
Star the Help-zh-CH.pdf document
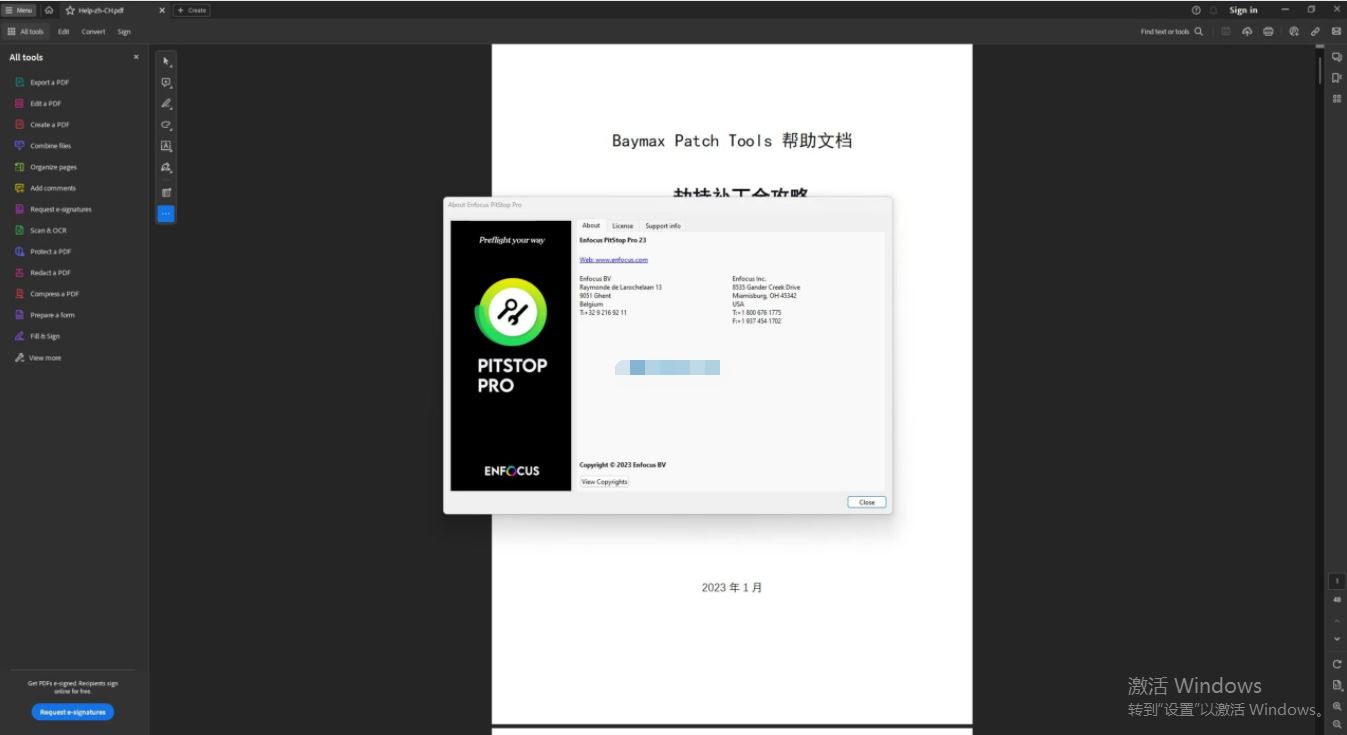tap(70, 10)
